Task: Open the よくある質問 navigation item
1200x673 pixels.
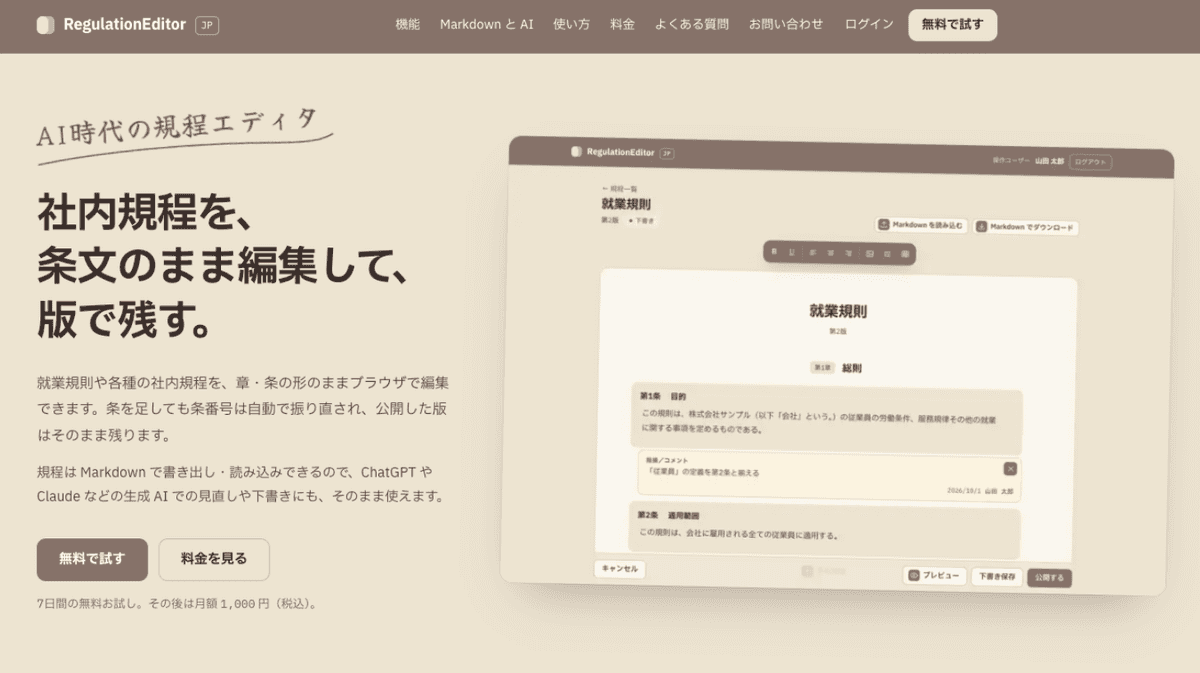Action: coord(692,25)
